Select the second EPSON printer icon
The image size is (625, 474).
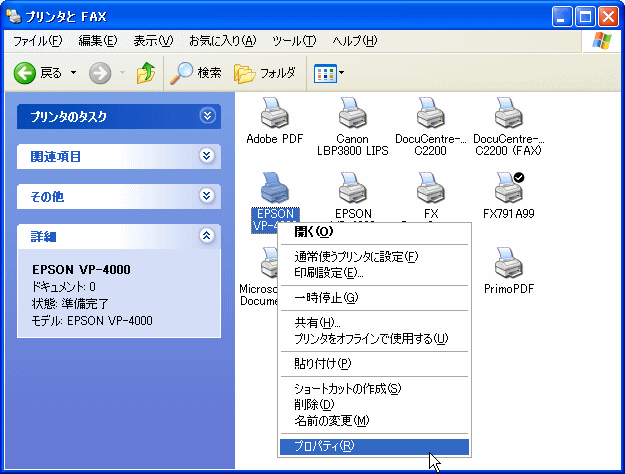tap(352, 188)
